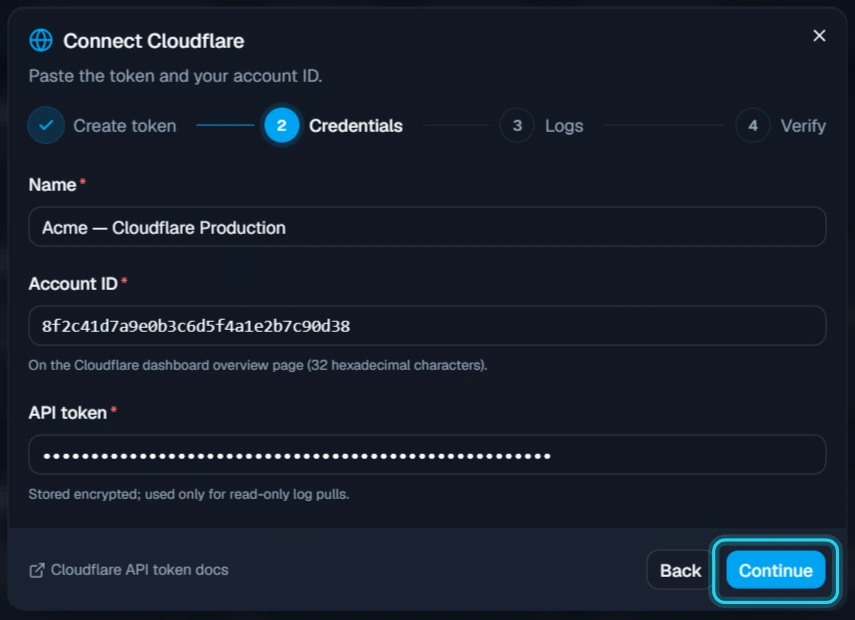The image size is (855, 620).
Task: Focus the Account ID input field
Action: tap(427, 326)
